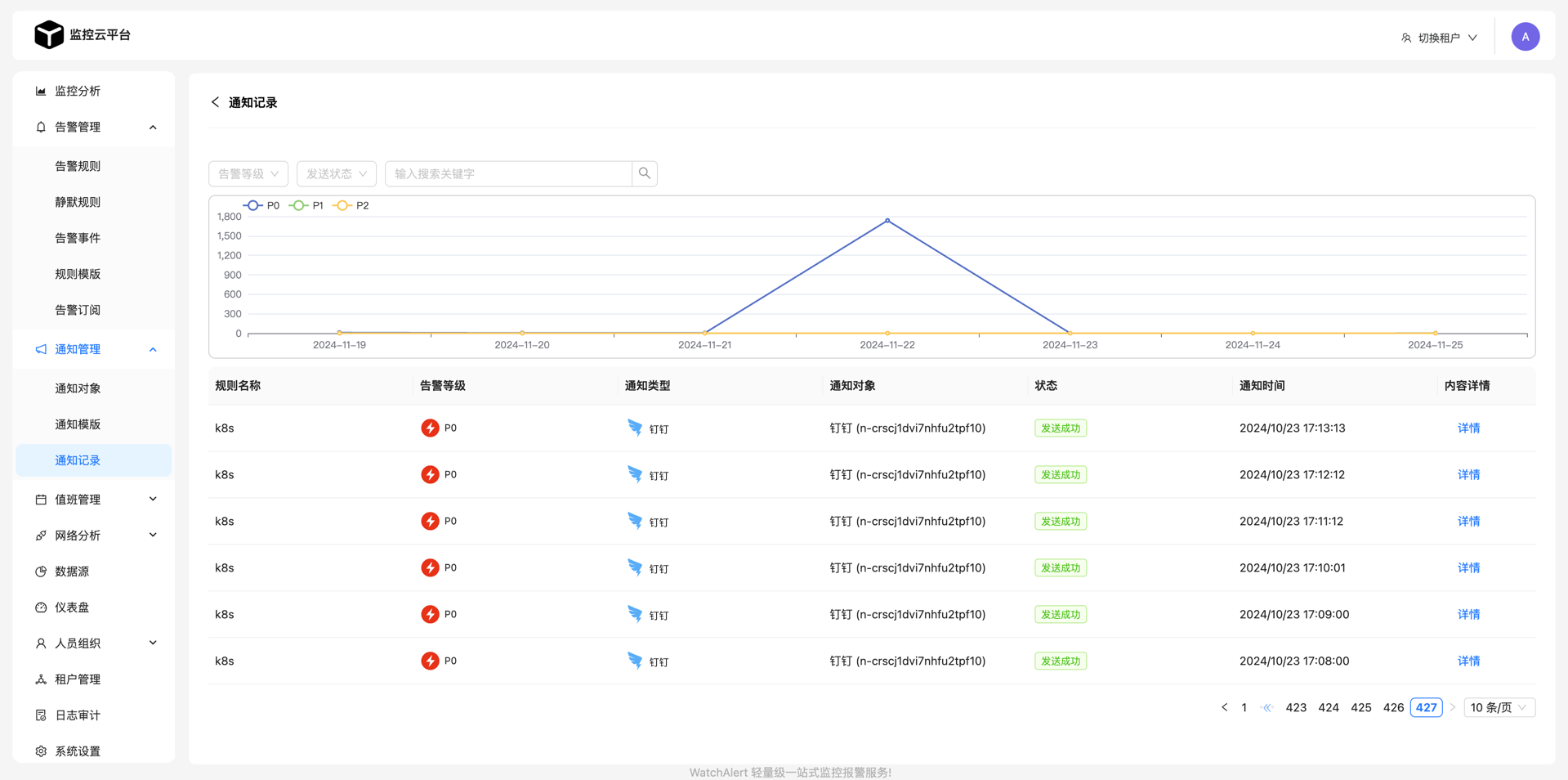Click the search magnifier icon
Image resolution: width=1568 pixels, height=780 pixels.
(645, 173)
